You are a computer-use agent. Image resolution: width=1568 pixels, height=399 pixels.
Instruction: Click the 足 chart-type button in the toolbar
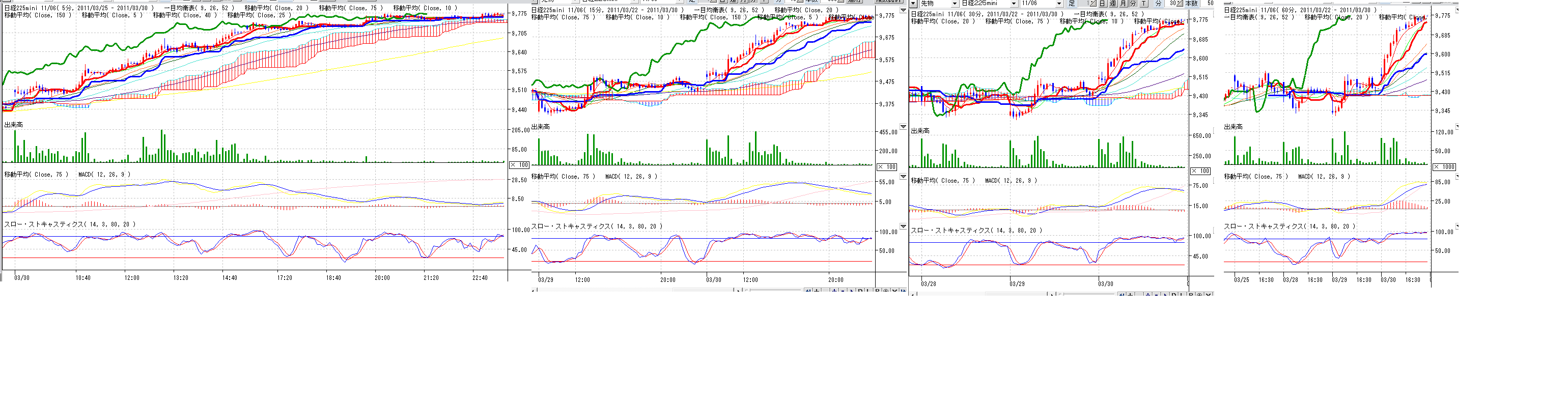1072,4
